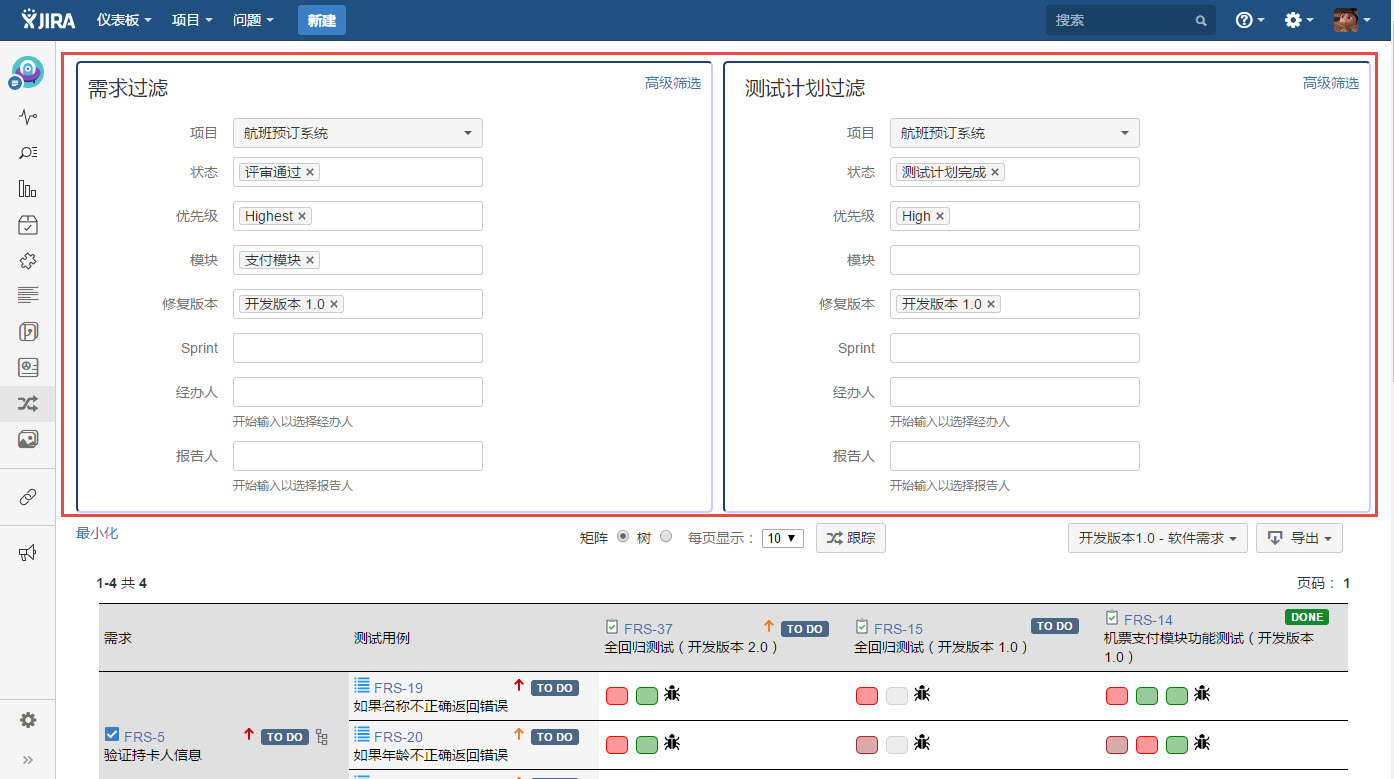The image size is (1394, 779).
Task: Open the documents pages sidebar icon
Action: coord(28,332)
